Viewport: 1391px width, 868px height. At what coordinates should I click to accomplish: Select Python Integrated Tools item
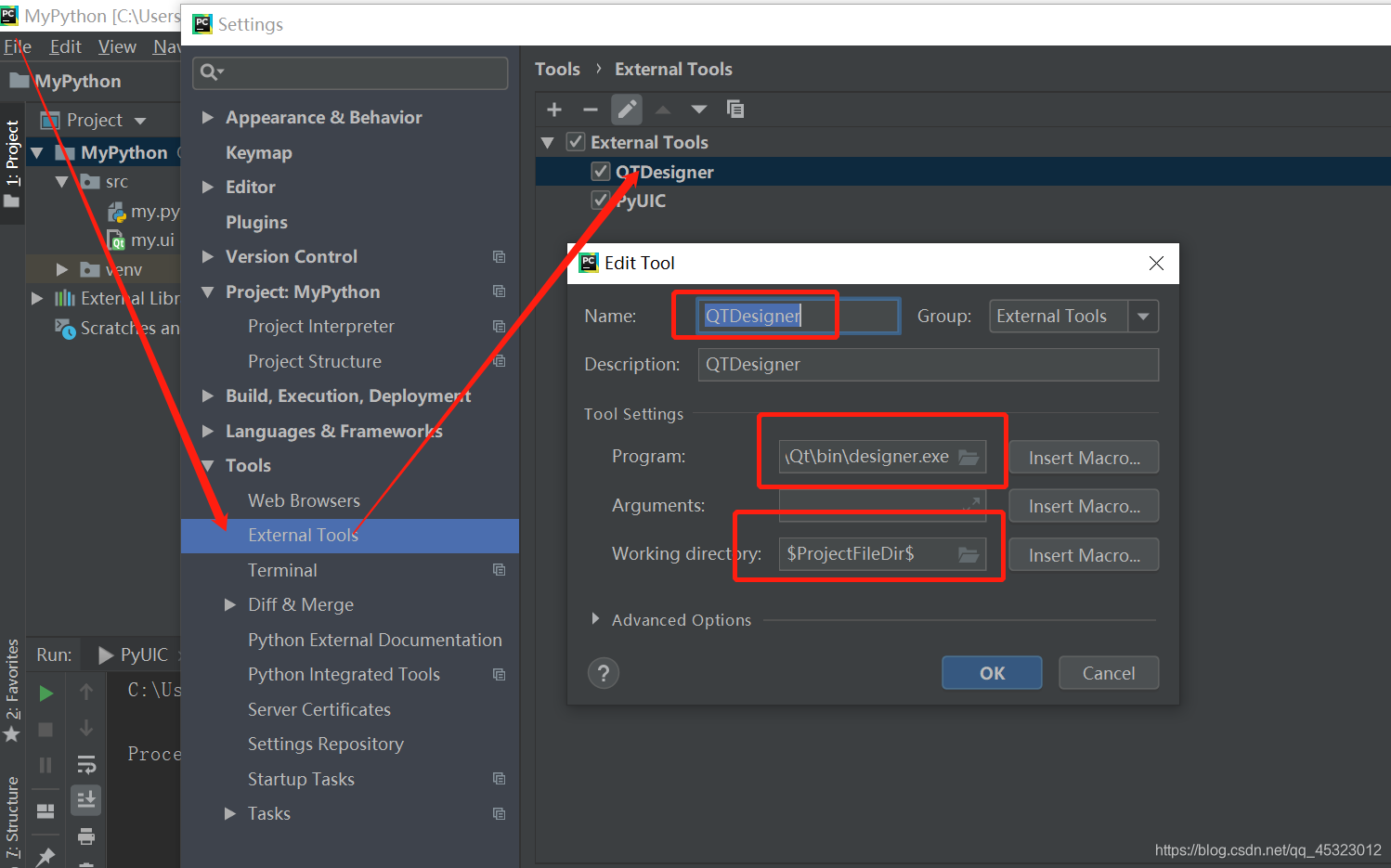(344, 674)
